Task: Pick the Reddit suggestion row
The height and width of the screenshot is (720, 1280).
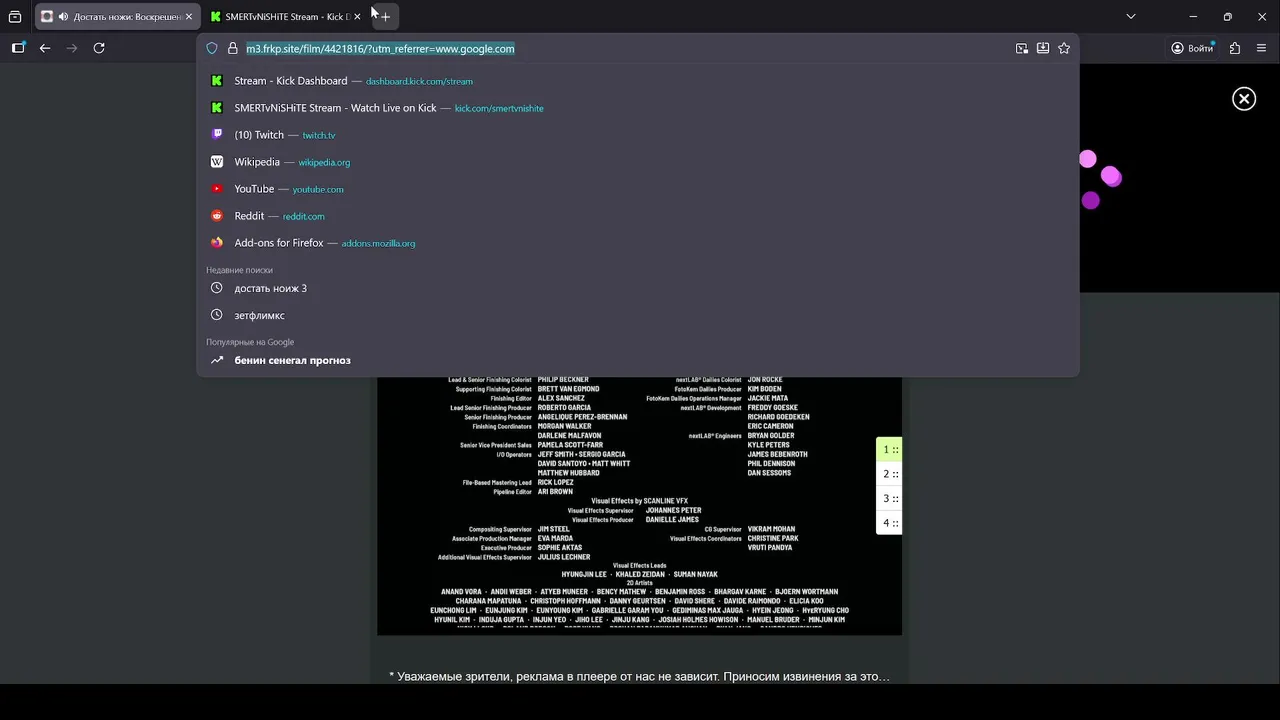Action: coord(638,216)
